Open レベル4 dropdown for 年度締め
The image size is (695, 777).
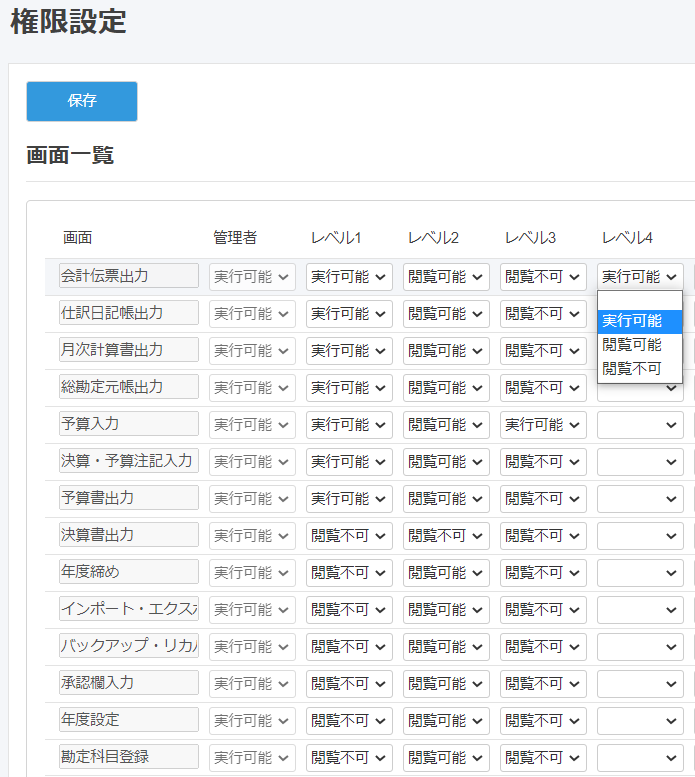click(640, 573)
